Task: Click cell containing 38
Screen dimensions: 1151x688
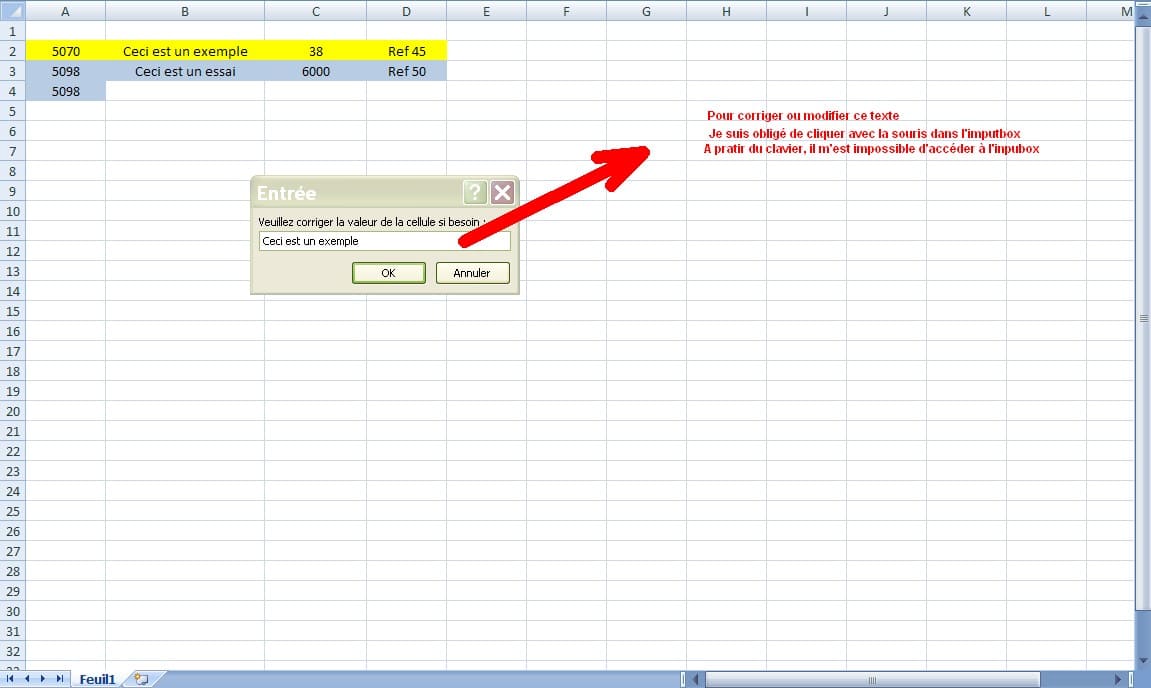Action: (x=316, y=51)
